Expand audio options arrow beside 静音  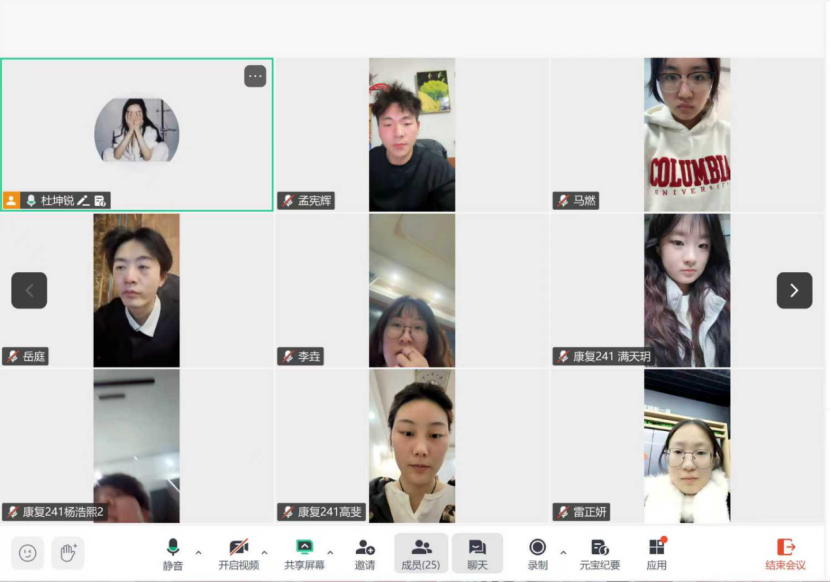tap(198, 552)
